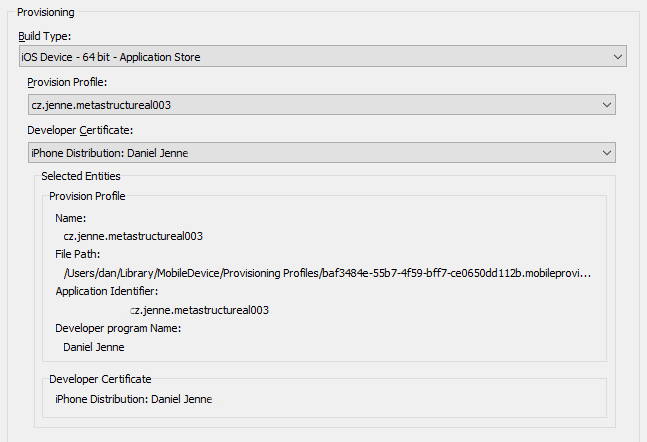Image resolution: width=647 pixels, height=442 pixels.
Task: Click the Provision Profile label above the combo box
Action: click(67, 82)
